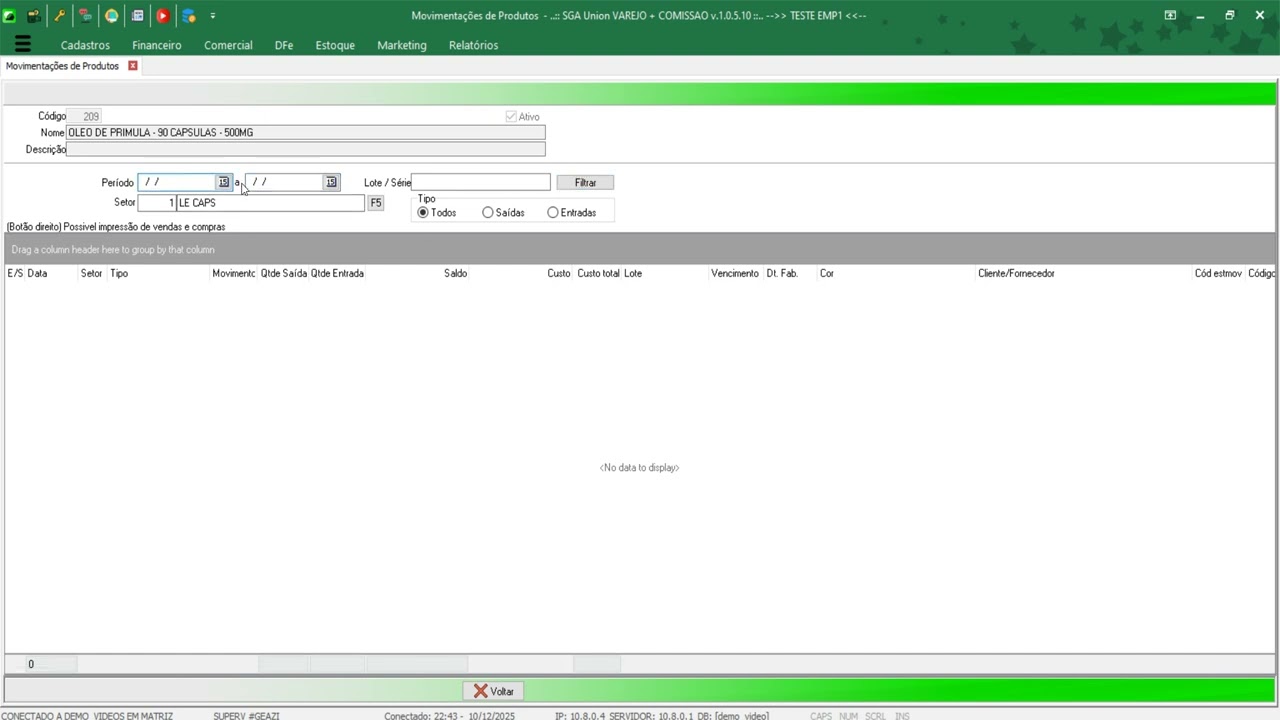Select the Todos radio option
Viewport: 1280px width, 720px height.
click(437, 213)
